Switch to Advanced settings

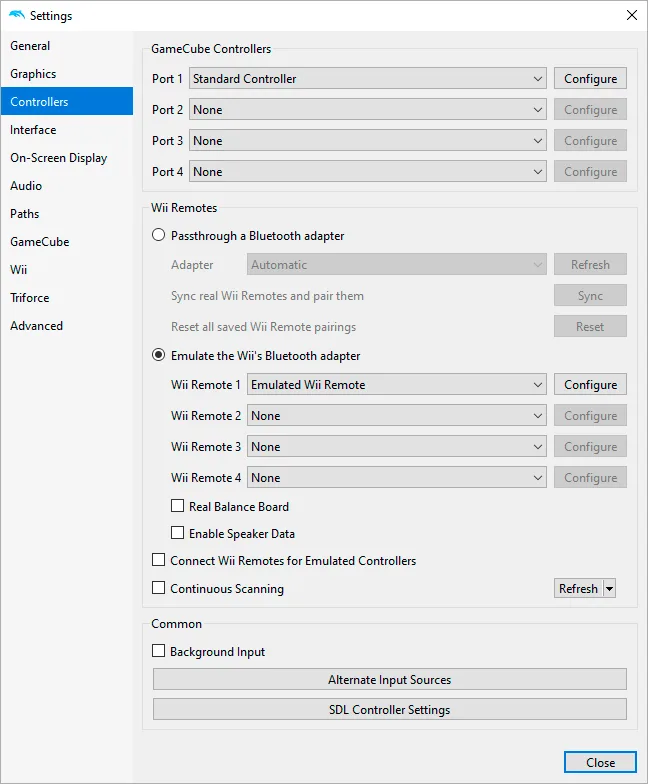click(66, 326)
